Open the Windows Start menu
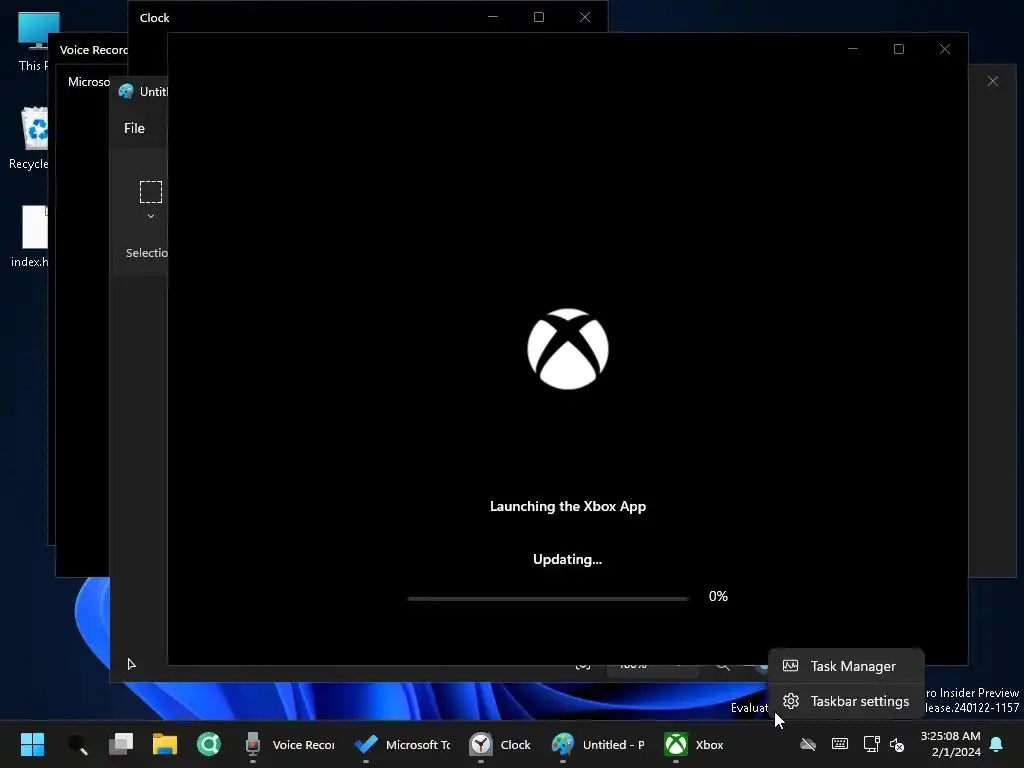Image resolution: width=1024 pixels, height=768 pixels. pos(32,744)
